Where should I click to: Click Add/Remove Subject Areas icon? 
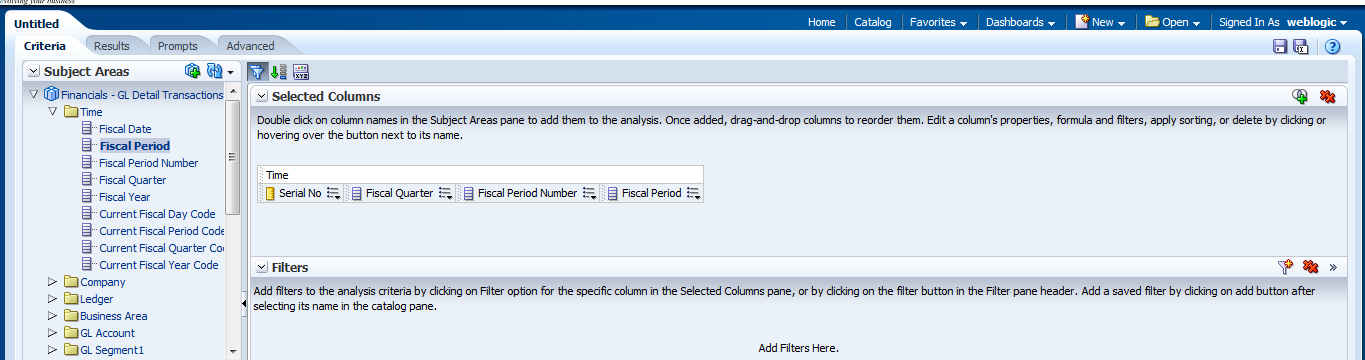[x=193, y=71]
